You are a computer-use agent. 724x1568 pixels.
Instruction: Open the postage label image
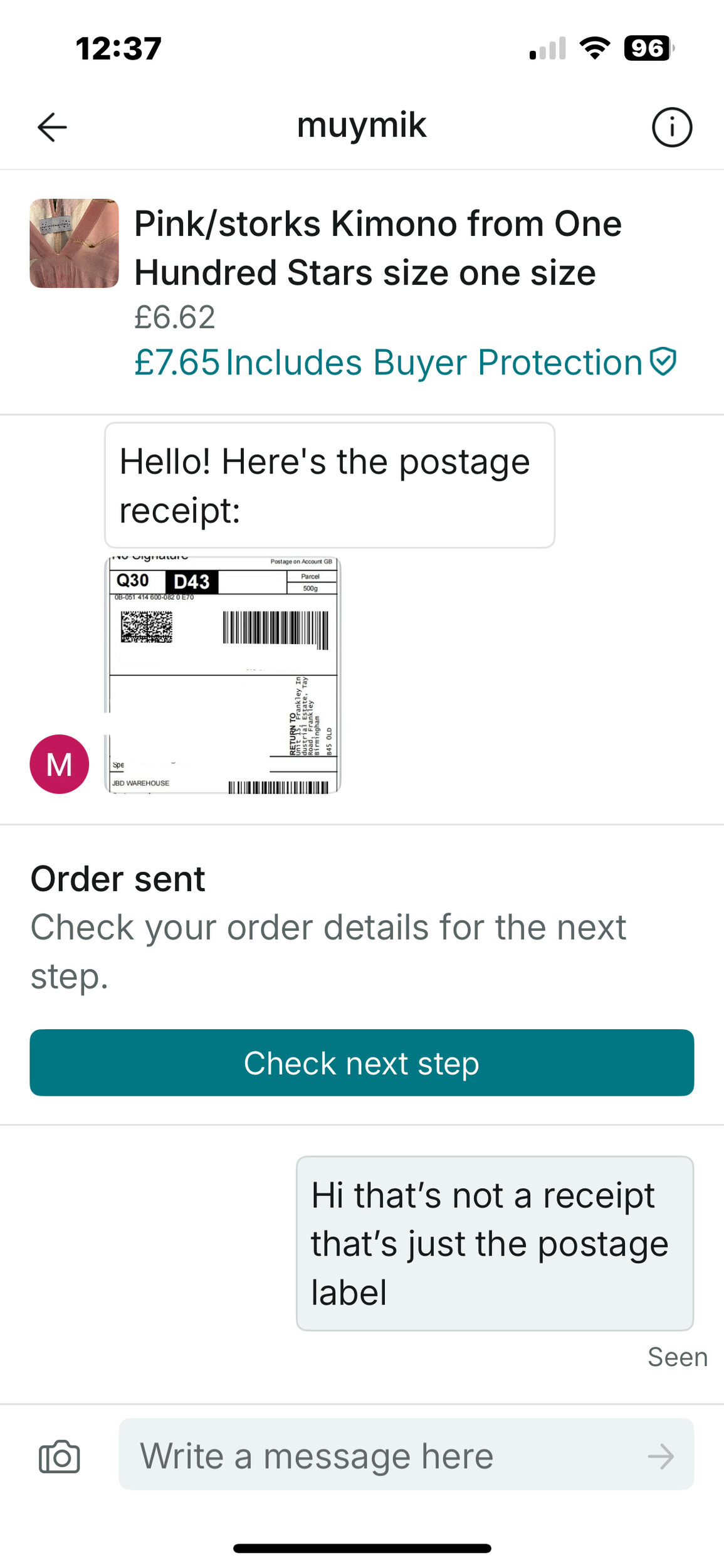coord(223,675)
